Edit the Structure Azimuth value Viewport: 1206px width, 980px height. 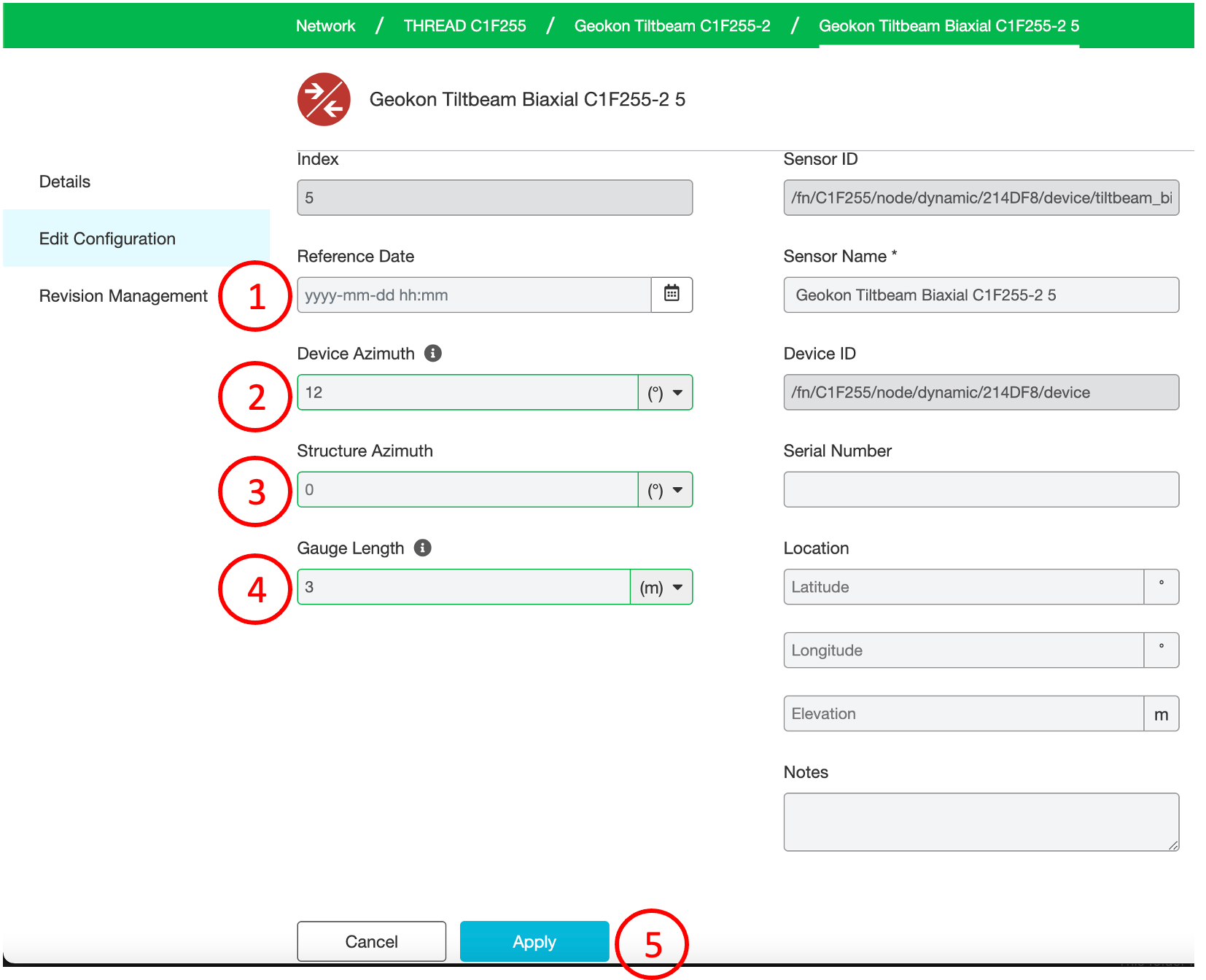[x=467, y=489]
